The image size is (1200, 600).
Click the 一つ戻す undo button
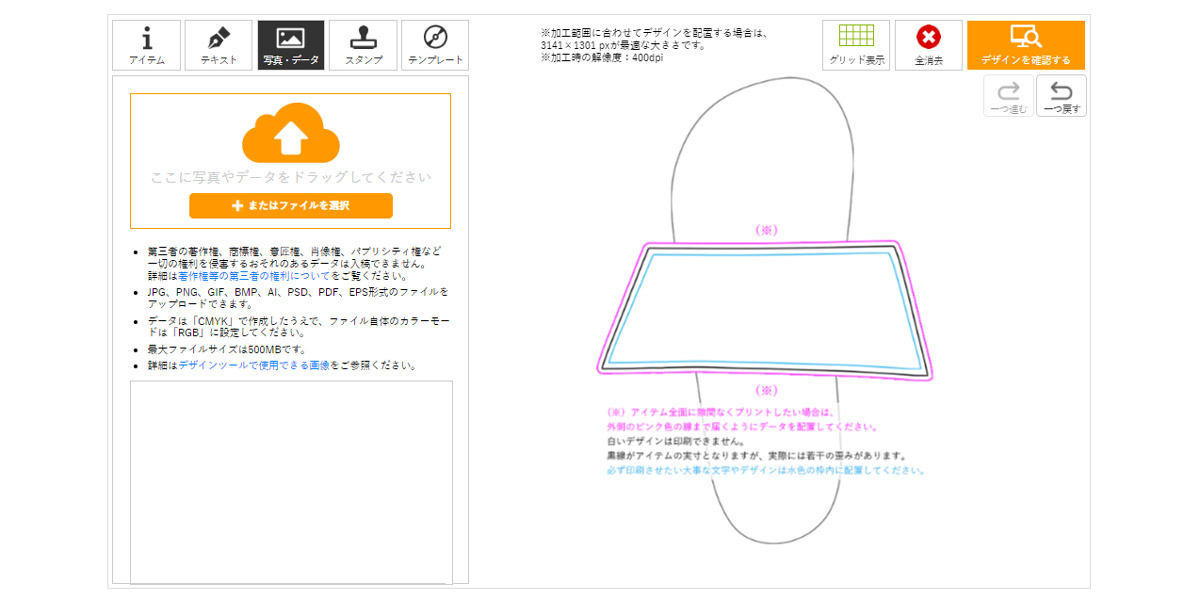click(x=1061, y=96)
